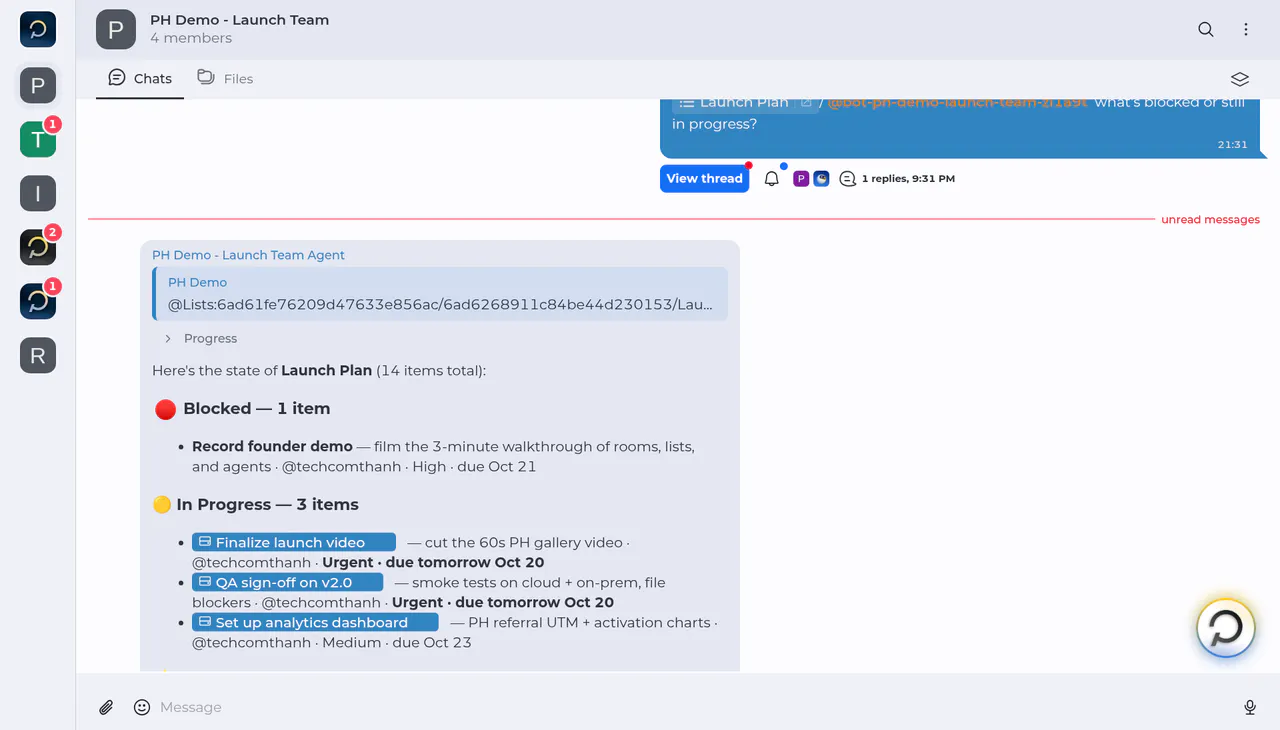Screen dimensions: 1280x730
Task: Open the quoted PH Demo @Lists message
Action: [440, 294]
